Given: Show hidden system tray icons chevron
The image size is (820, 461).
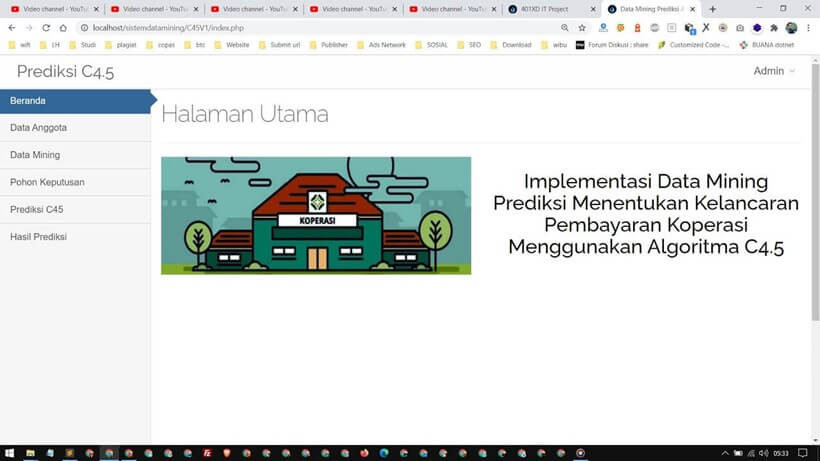Looking at the screenshot, I should [x=725, y=453].
